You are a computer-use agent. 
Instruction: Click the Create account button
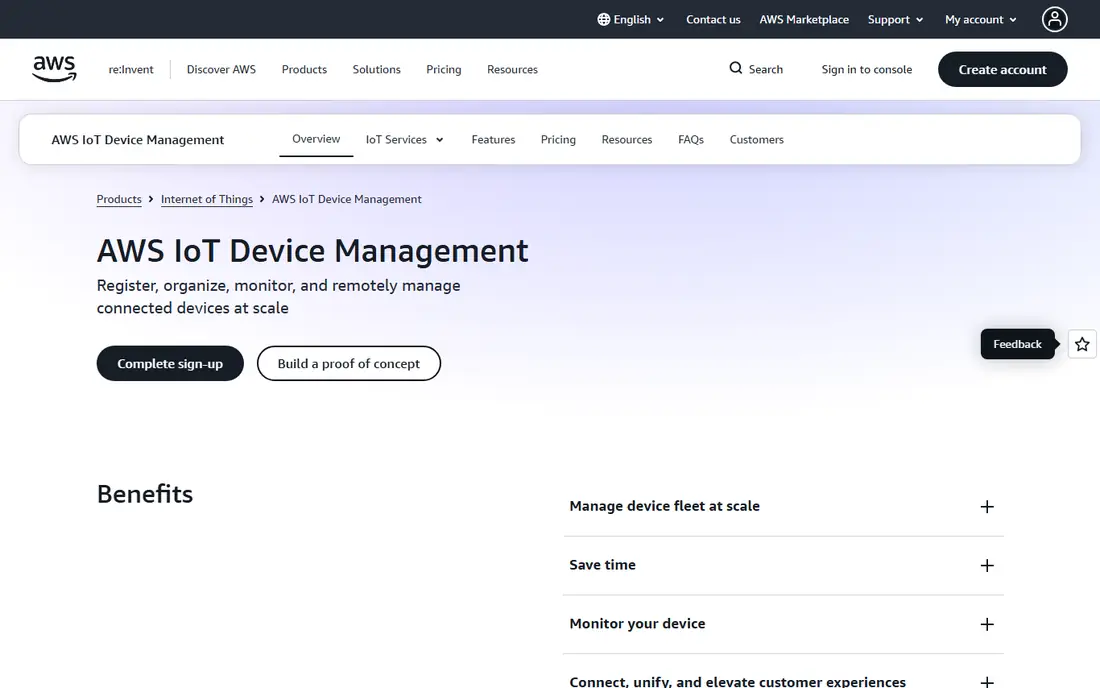(x=1002, y=69)
